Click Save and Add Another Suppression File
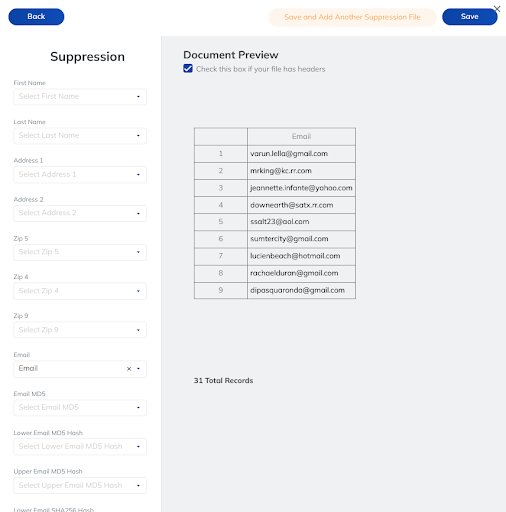The image size is (506, 512). [x=352, y=17]
